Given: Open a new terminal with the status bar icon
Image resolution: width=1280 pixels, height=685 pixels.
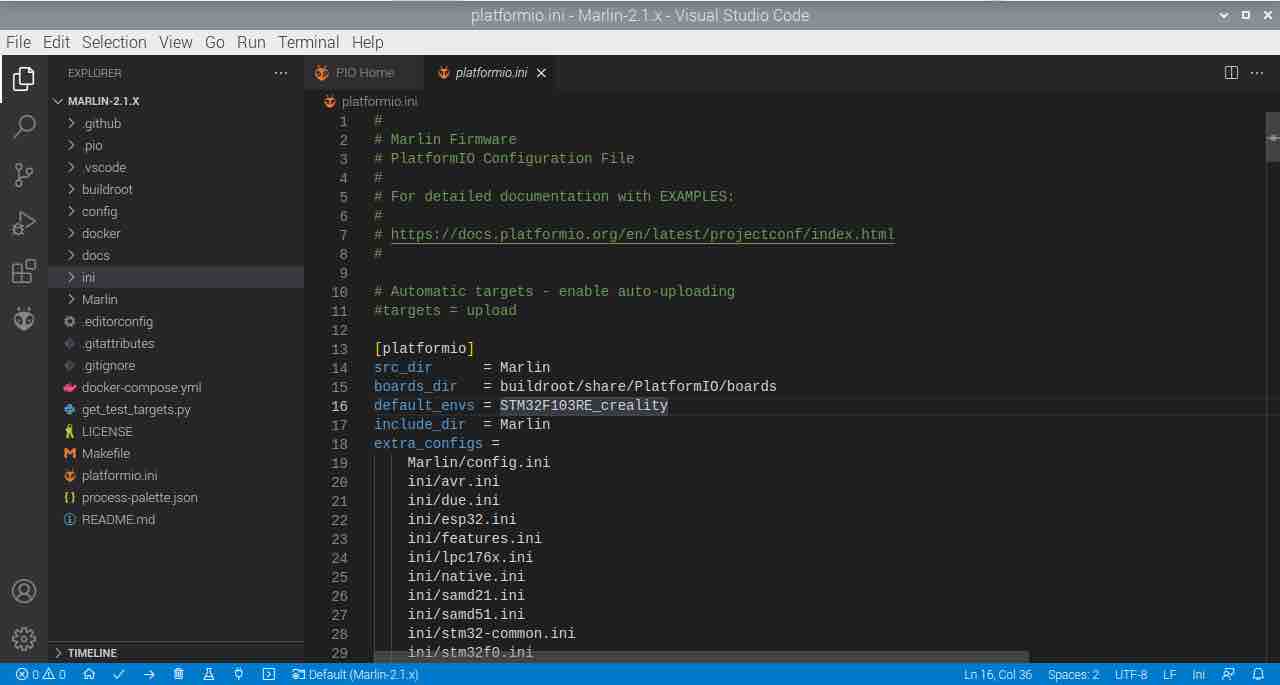Looking at the screenshot, I should tap(268, 674).
